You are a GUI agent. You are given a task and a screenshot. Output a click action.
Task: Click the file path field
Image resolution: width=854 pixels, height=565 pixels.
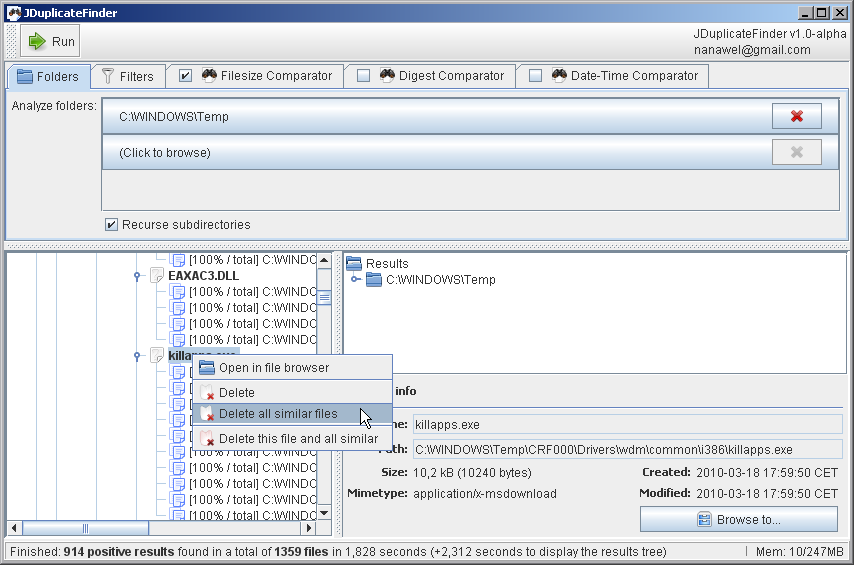pos(627,449)
